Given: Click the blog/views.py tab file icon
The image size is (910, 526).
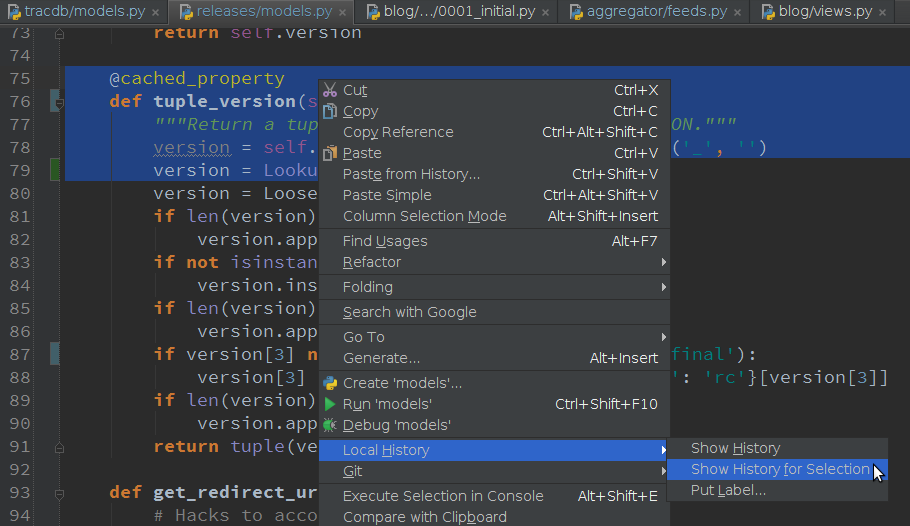Looking at the screenshot, I should [x=768, y=12].
